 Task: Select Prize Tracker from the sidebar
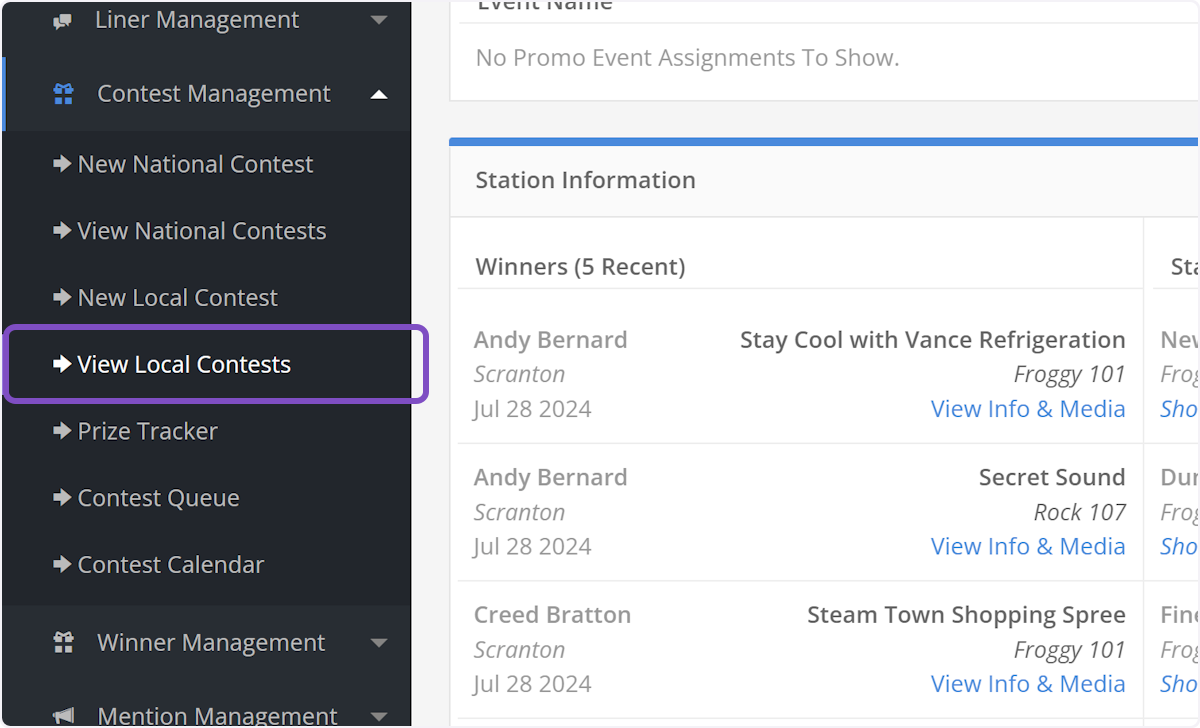click(x=146, y=431)
